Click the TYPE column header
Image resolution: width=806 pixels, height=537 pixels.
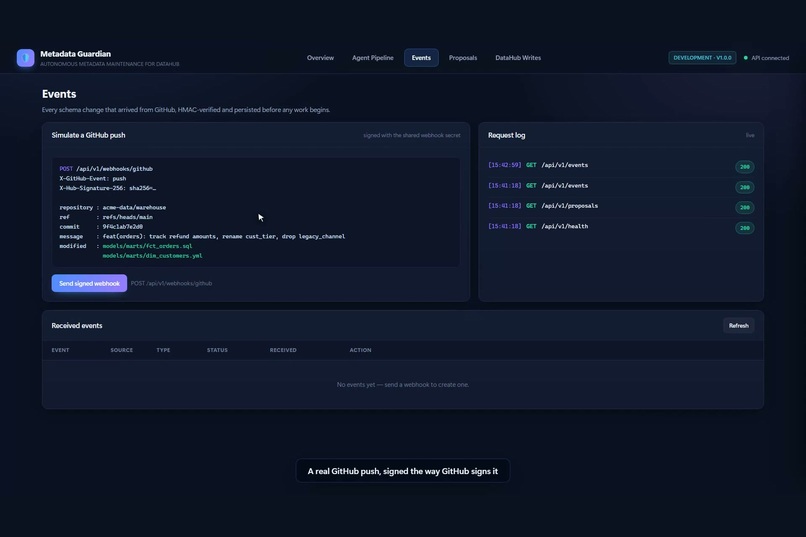(x=163, y=350)
